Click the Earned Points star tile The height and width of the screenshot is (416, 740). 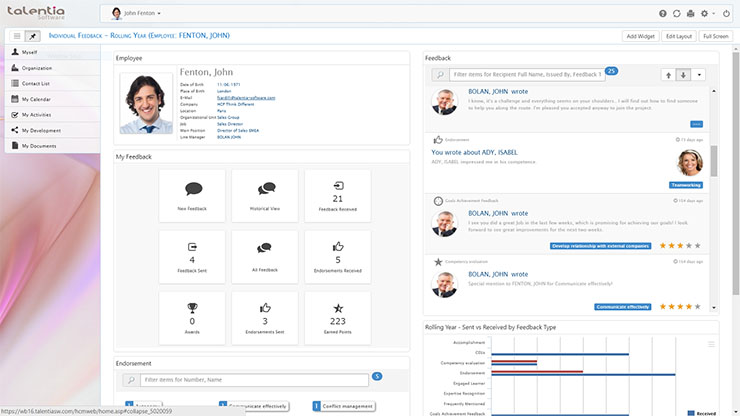click(x=337, y=318)
